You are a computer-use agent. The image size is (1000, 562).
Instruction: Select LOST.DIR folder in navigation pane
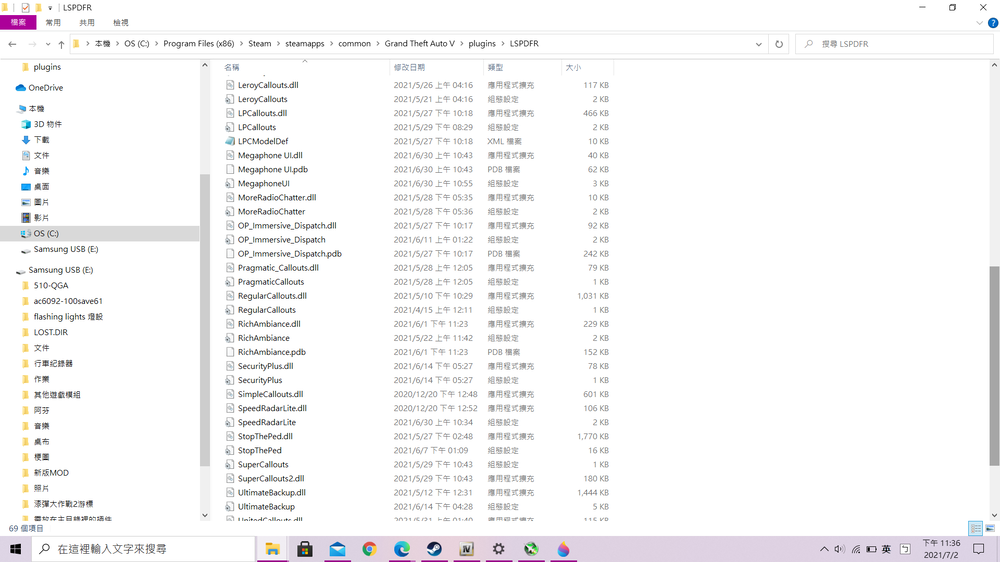tap(50, 332)
